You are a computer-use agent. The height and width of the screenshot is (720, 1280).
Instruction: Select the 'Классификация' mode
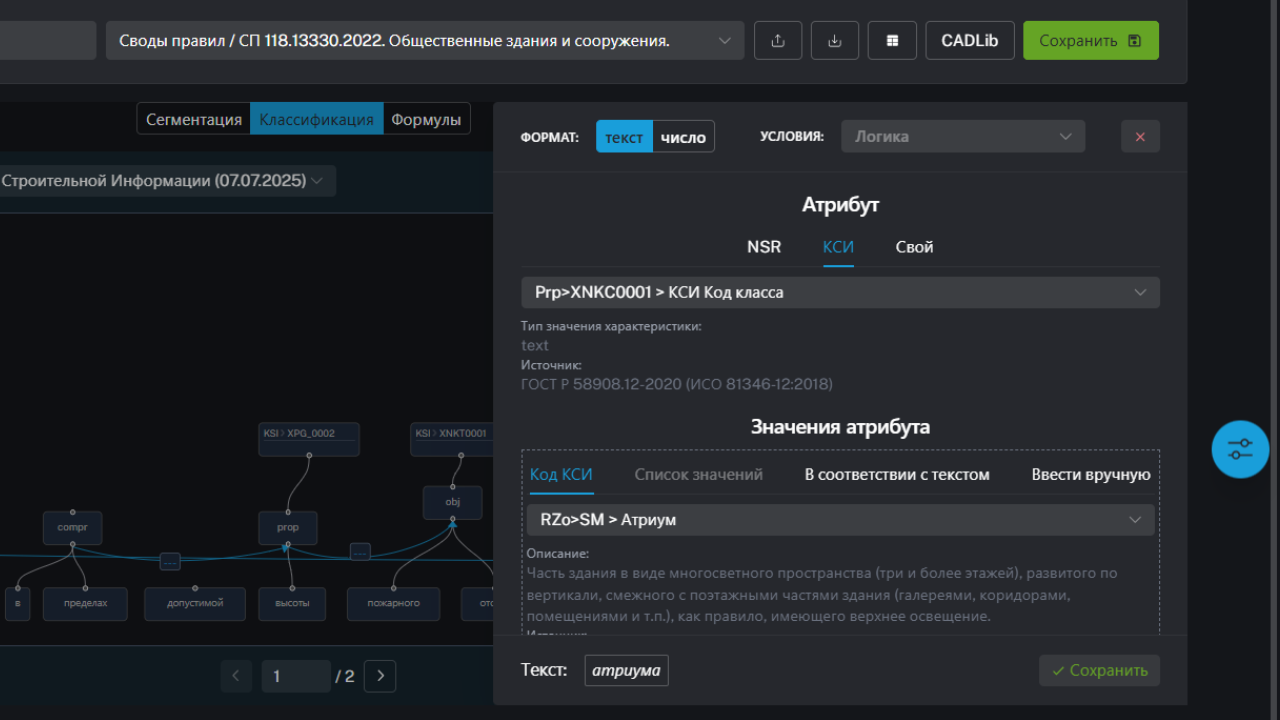pos(316,119)
